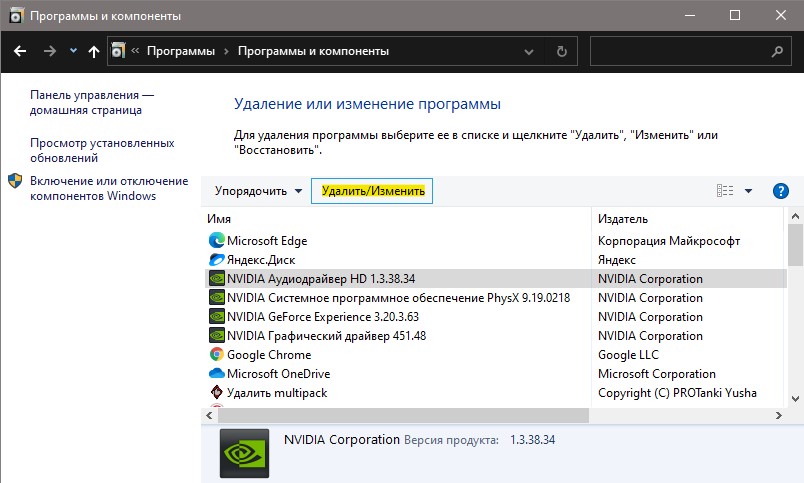Screen dimensions: 804x483
Task: Go forward with the right arrow
Action: point(50,51)
